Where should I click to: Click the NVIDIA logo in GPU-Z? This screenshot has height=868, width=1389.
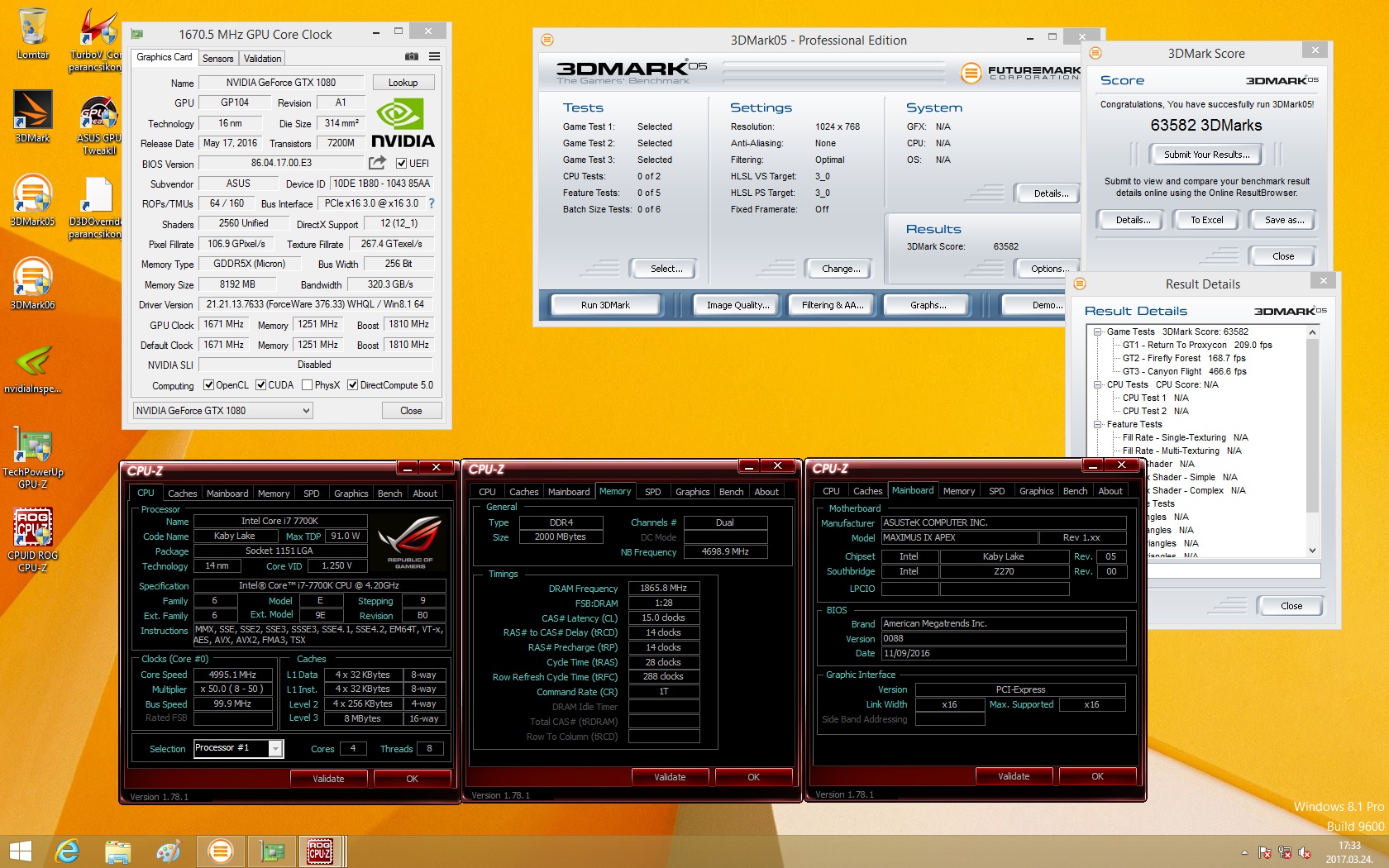click(x=403, y=124)
